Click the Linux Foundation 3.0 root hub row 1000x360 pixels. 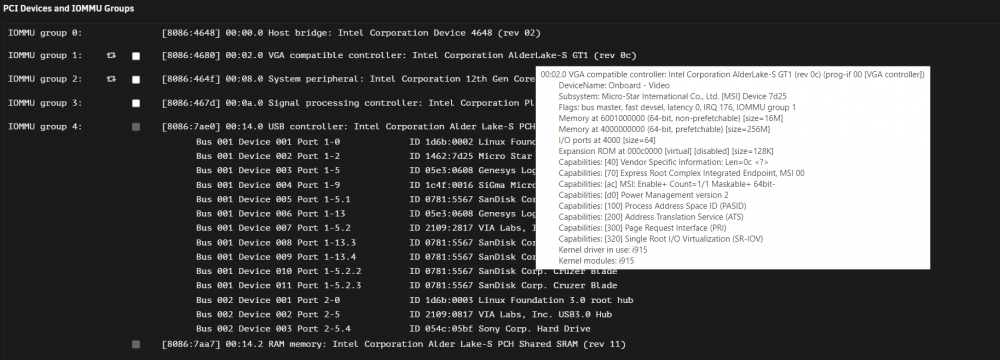415,300
